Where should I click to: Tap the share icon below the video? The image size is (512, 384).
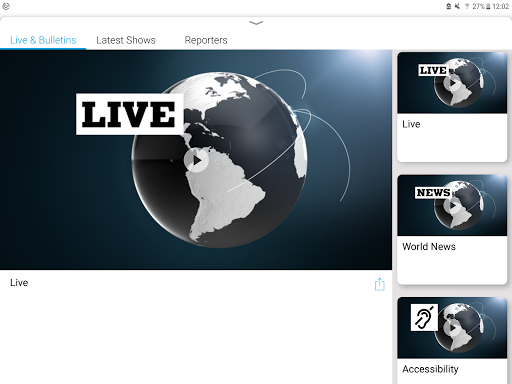point(379,284)
